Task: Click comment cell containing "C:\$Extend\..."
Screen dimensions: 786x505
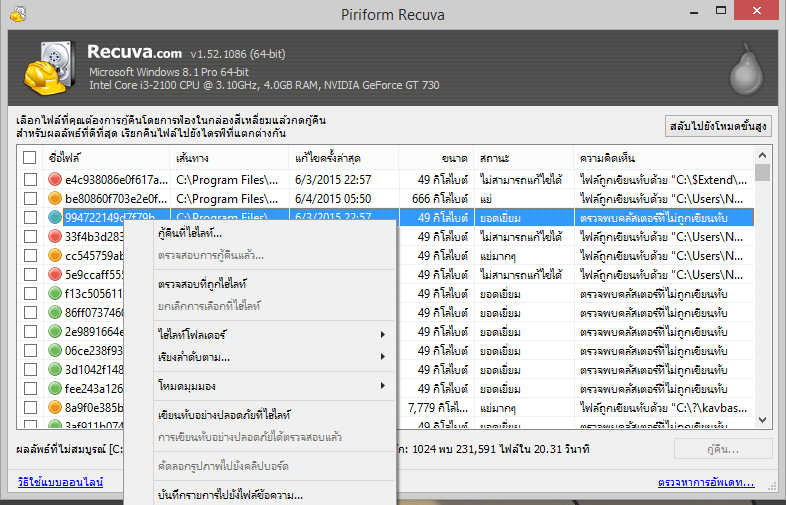Action: pos(663,180)
